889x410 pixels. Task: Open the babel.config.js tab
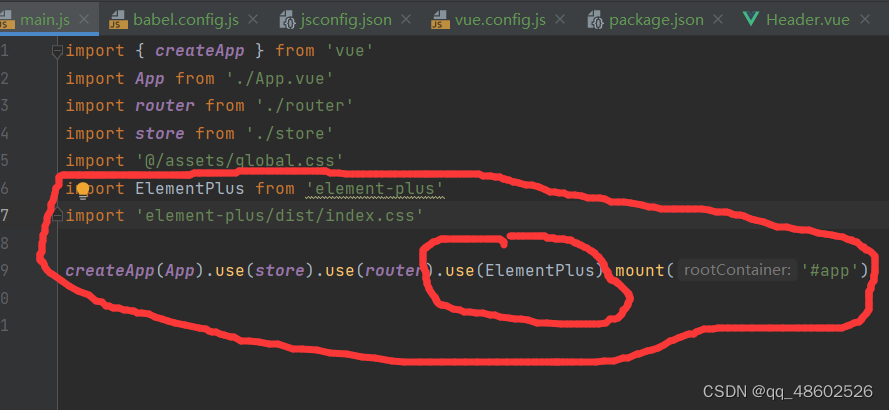[186, 20]
